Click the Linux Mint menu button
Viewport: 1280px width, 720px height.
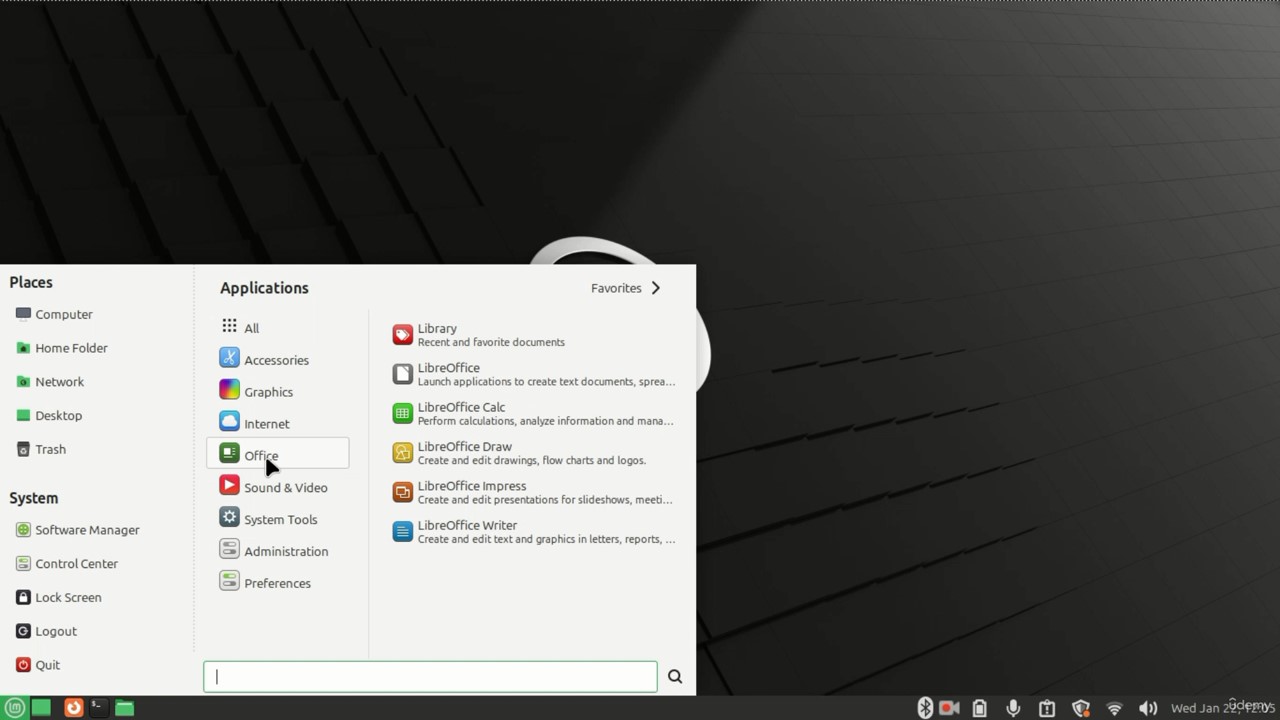click(x=14, y=708)
